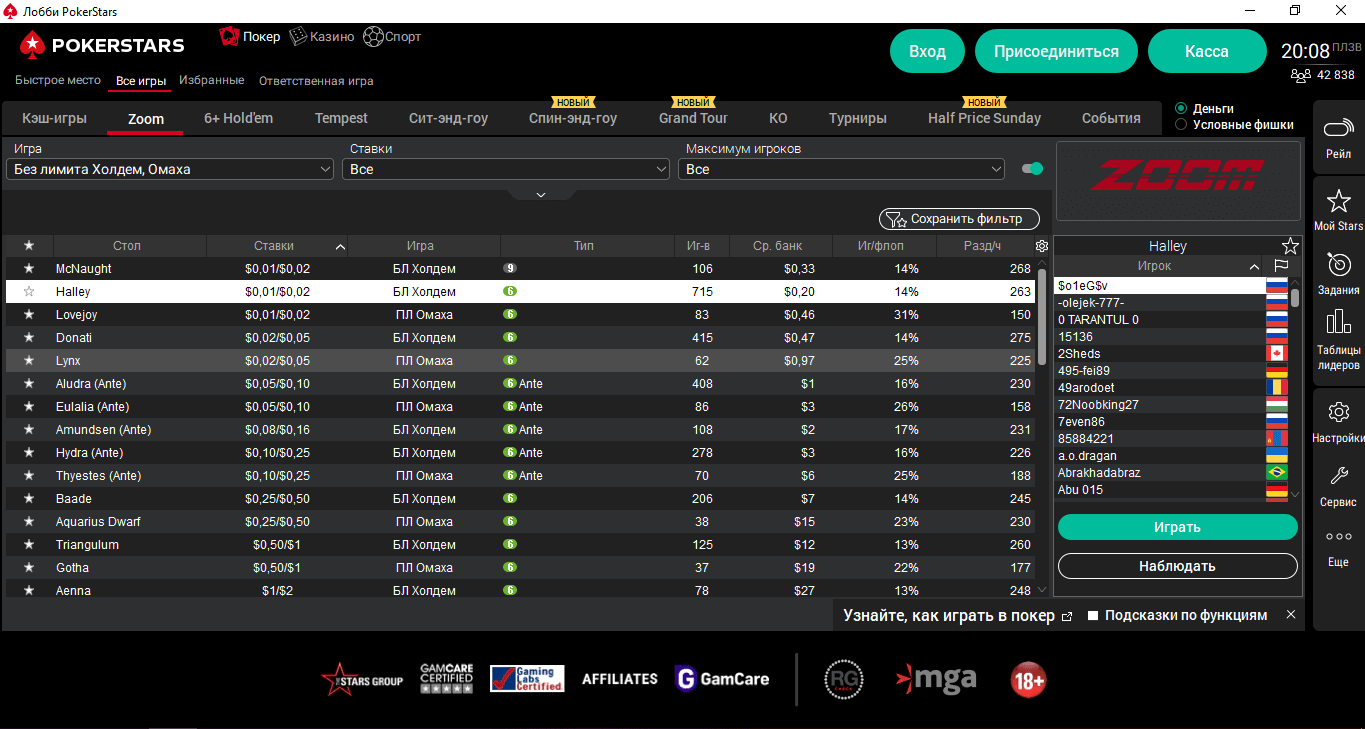Toggle the green filter switch
The width and height of the screenshot is (1365, 729).
[x=1032, y=169]
